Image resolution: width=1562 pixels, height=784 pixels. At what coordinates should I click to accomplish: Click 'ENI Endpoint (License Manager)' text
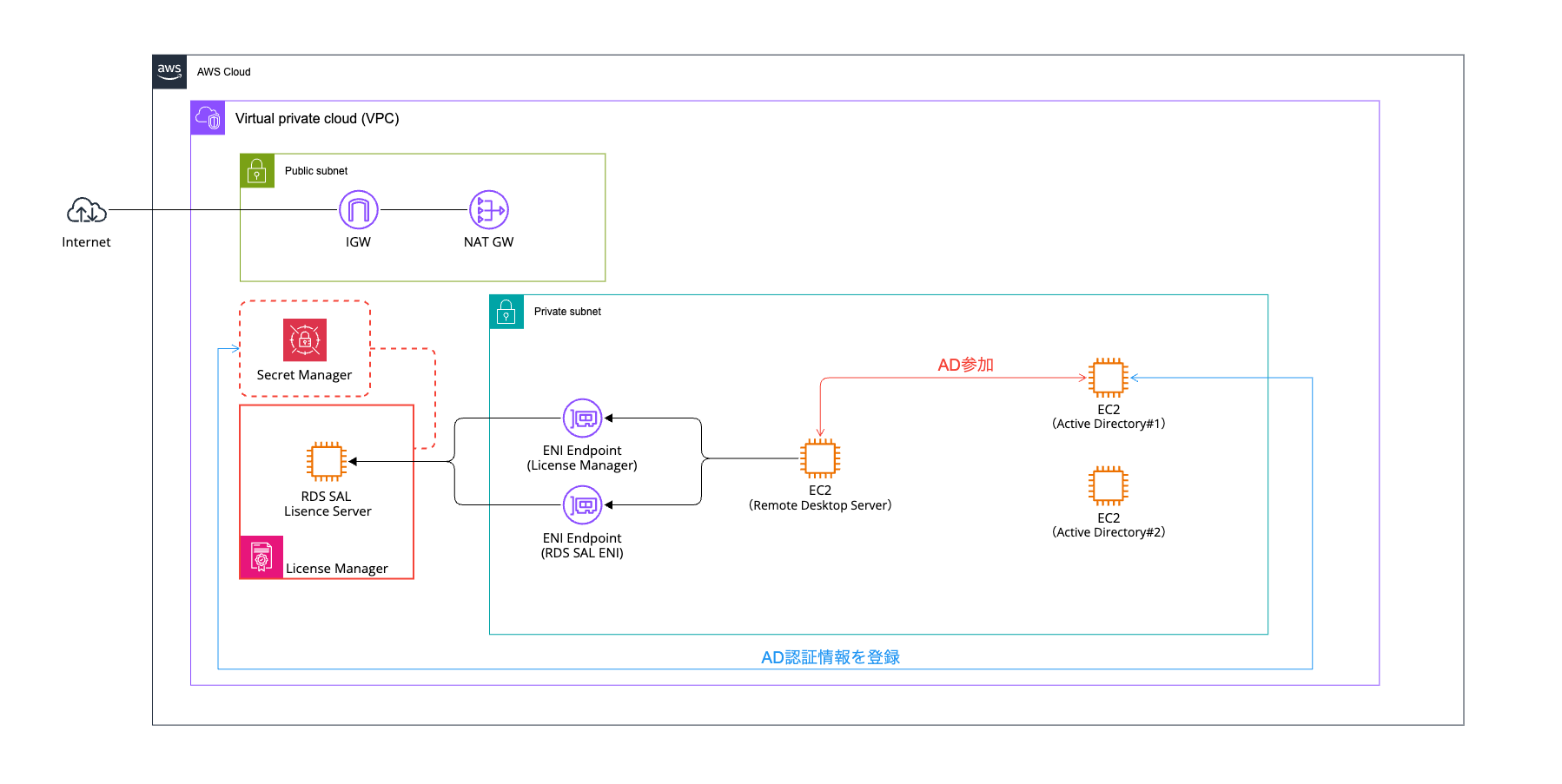pos(582,458)
